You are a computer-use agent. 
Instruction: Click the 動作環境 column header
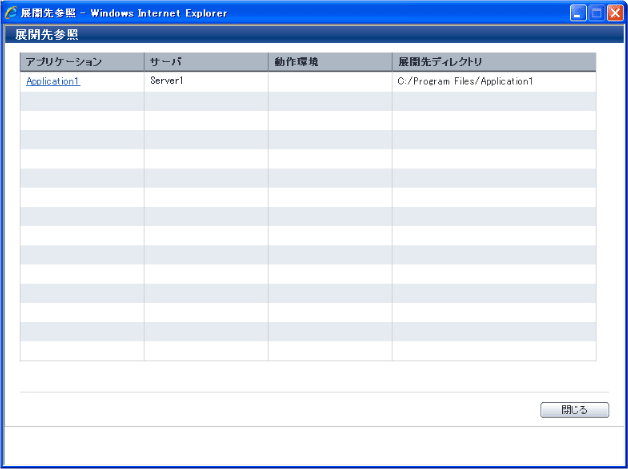[x=296, y=62]
